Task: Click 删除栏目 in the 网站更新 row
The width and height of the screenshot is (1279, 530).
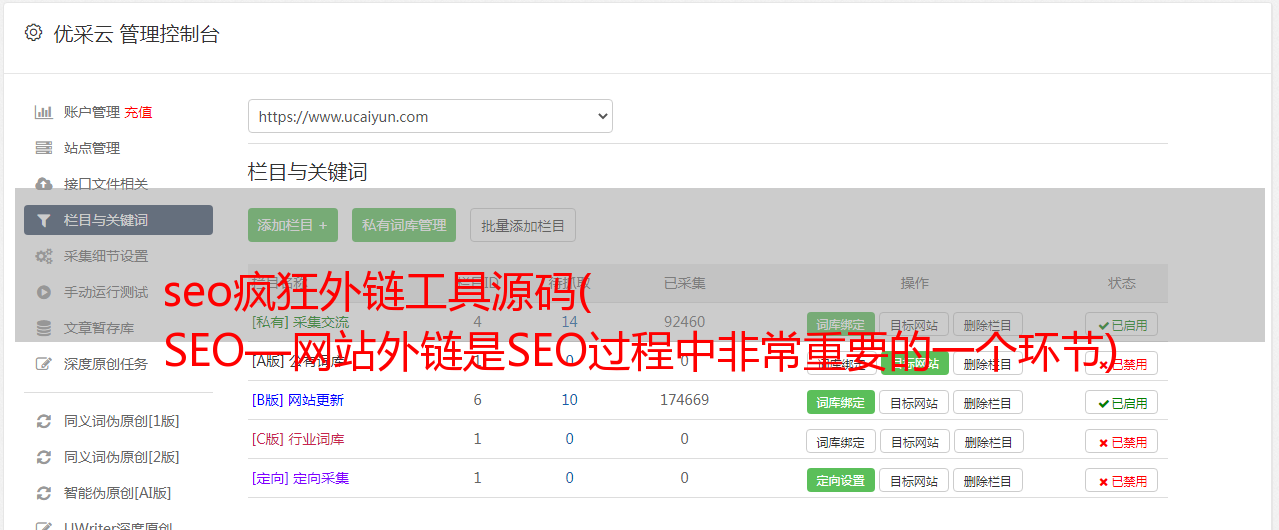Action: tap(987, 402)
